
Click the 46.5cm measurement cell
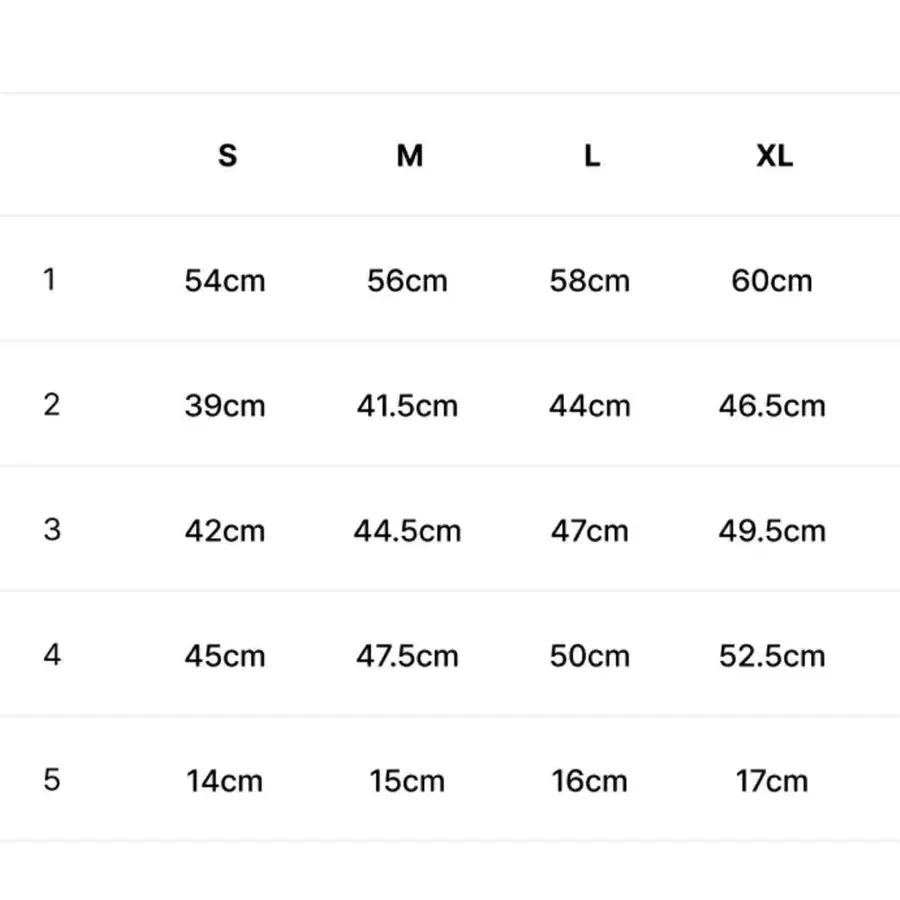point(772,406)
